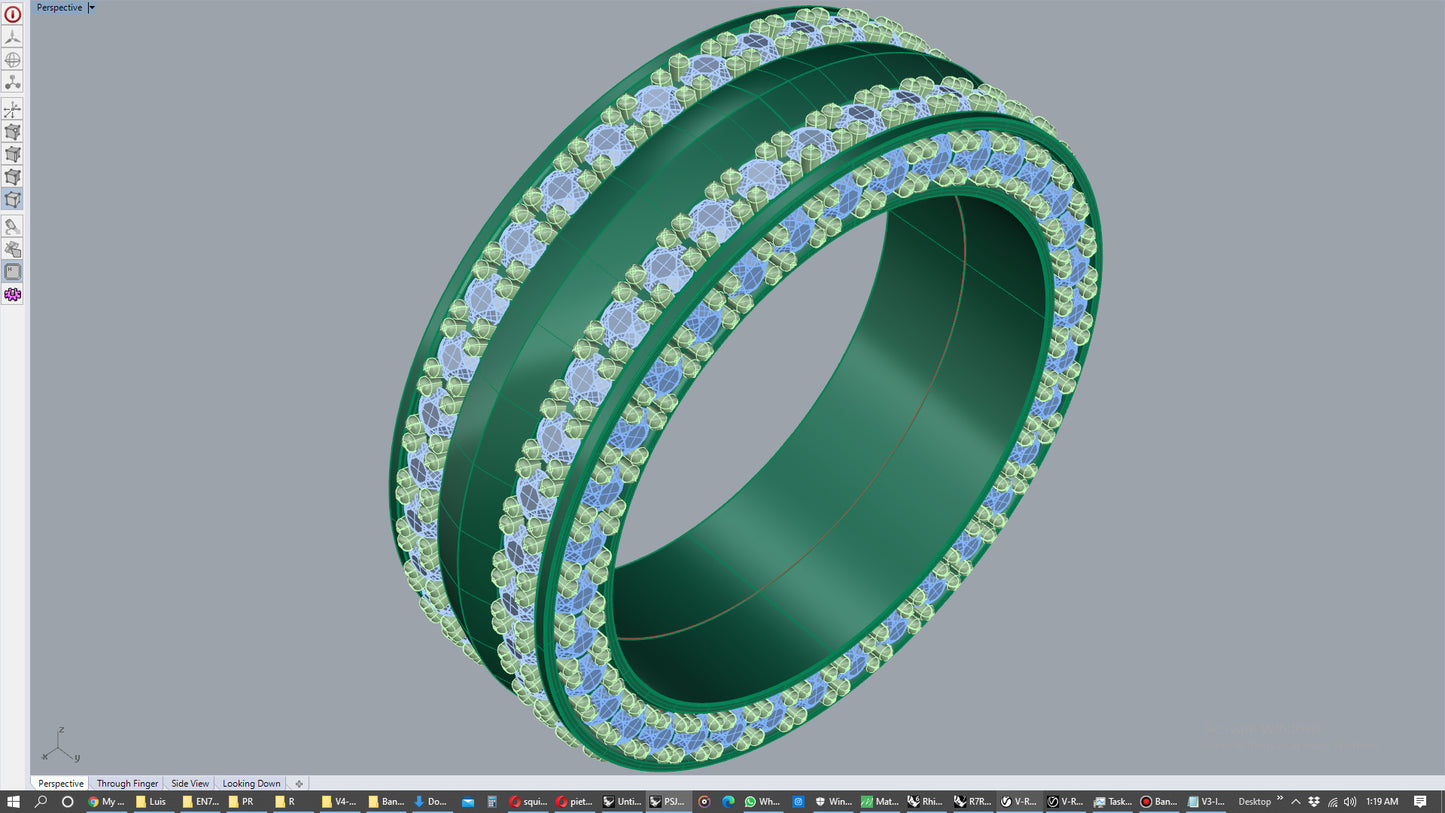Click the overlapping tilted sheets icon
The height and width of the screenshot is (813, 1445).
pos(12,249)
